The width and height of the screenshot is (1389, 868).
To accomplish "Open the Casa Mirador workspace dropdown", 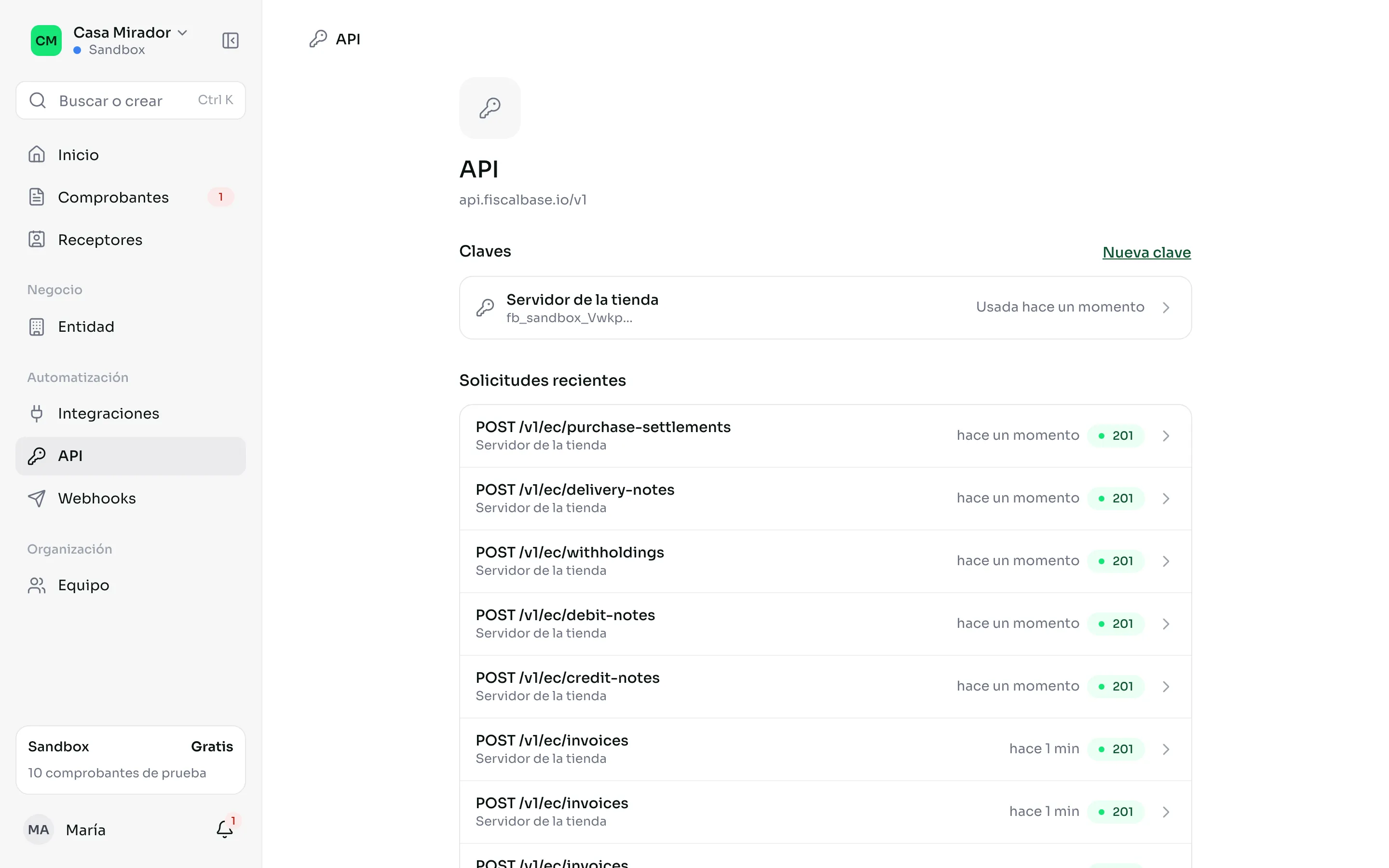I will click(130, 33).
